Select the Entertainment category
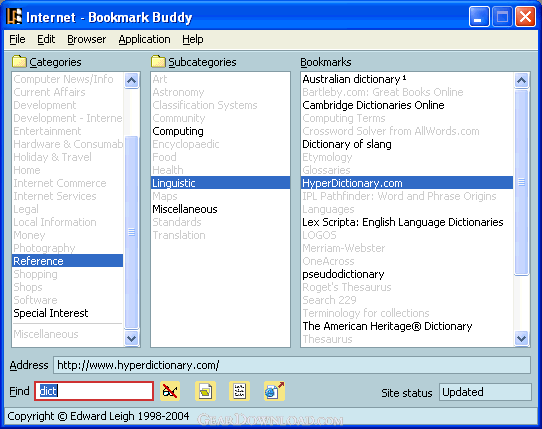 67,131
